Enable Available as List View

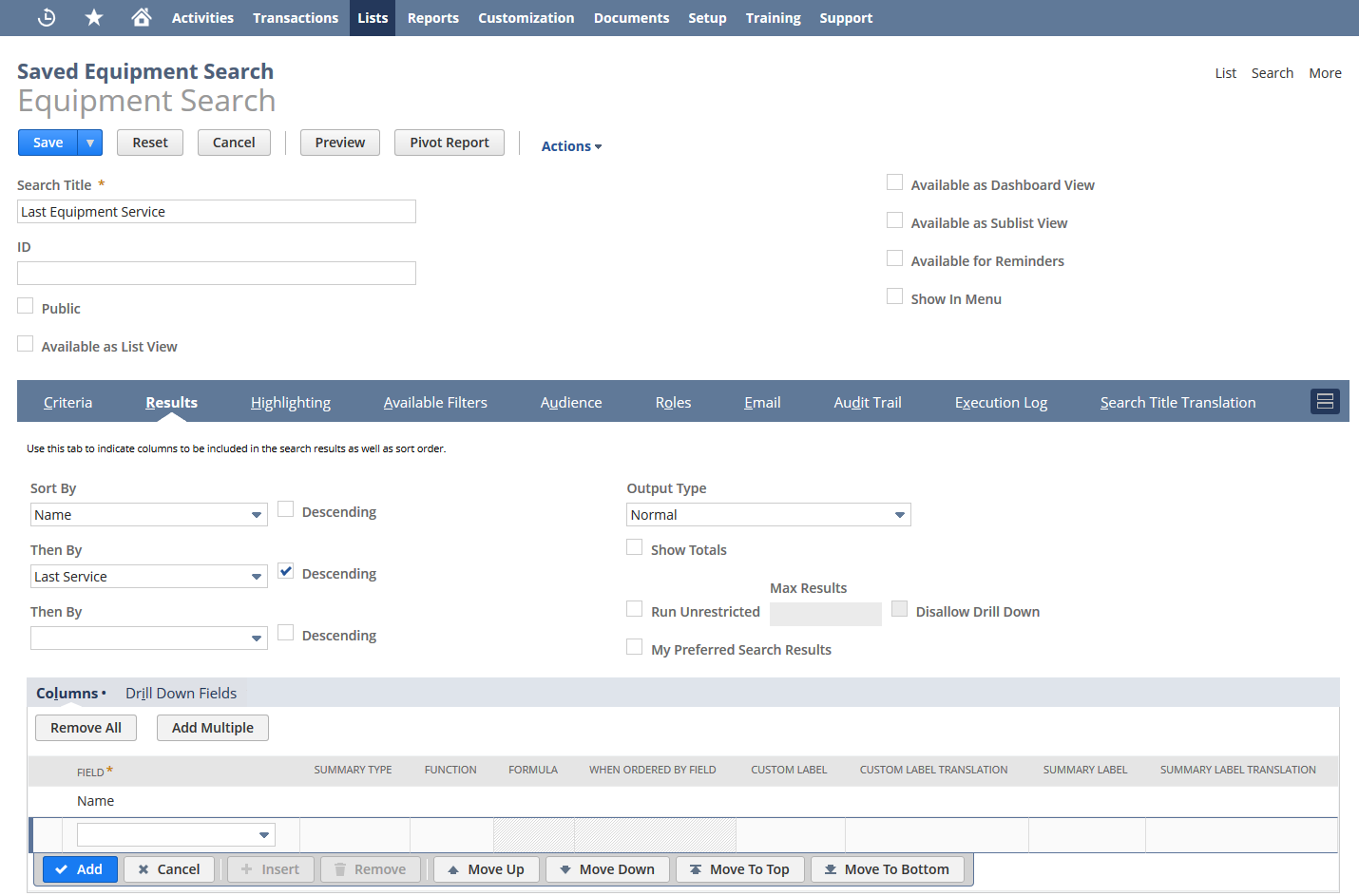pos(26,344)
